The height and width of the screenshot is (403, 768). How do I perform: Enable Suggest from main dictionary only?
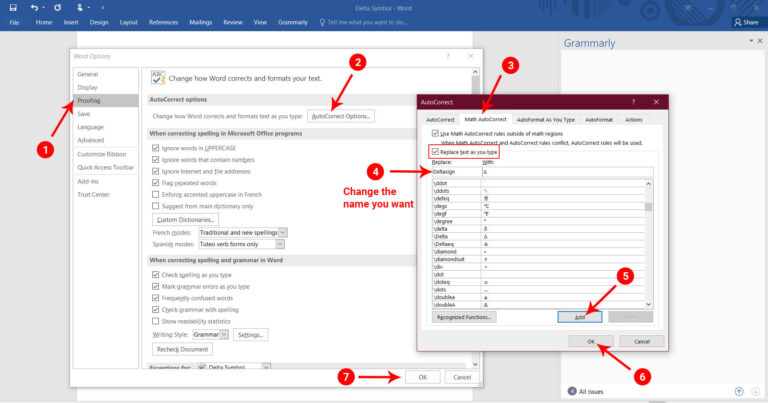(x=155, y=206)
